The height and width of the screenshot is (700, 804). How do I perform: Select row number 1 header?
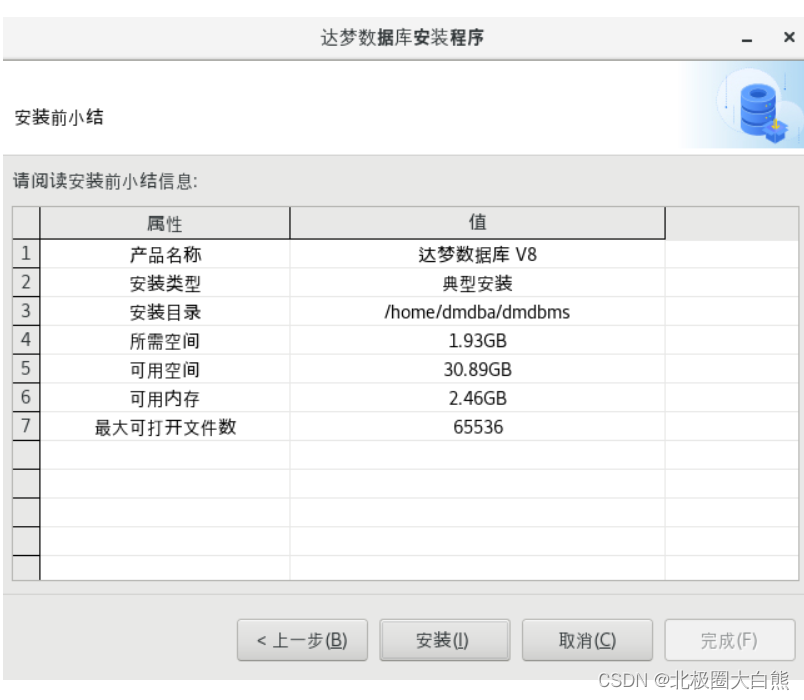26,253
